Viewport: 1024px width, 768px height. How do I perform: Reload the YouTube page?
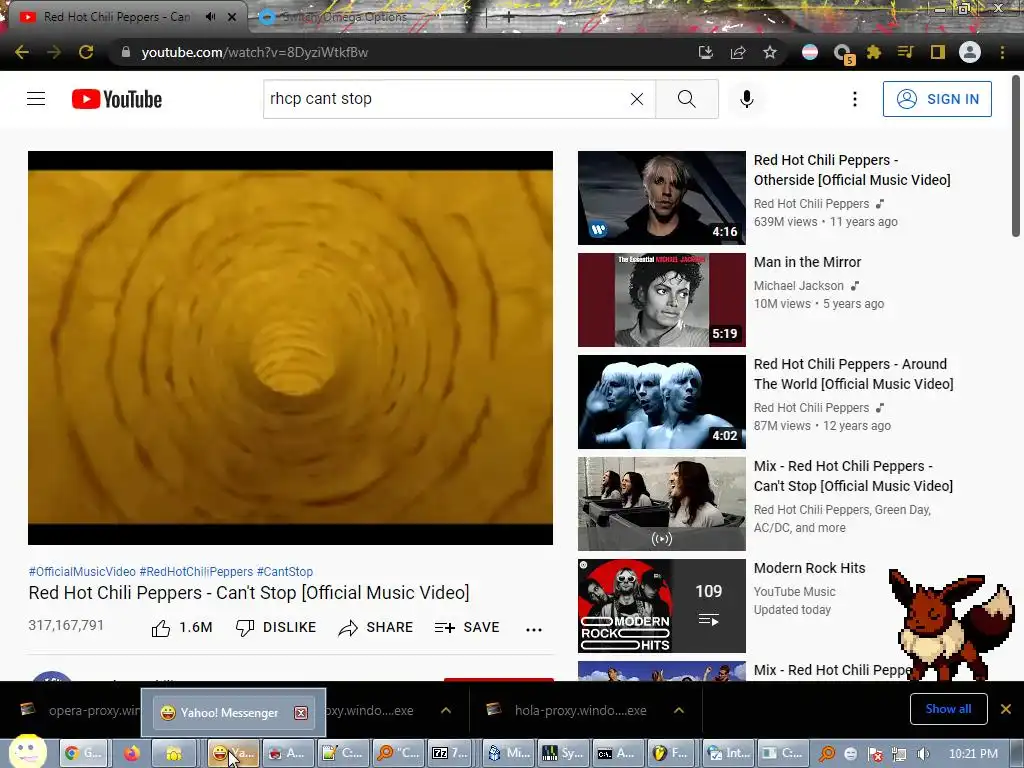(86, 52)
